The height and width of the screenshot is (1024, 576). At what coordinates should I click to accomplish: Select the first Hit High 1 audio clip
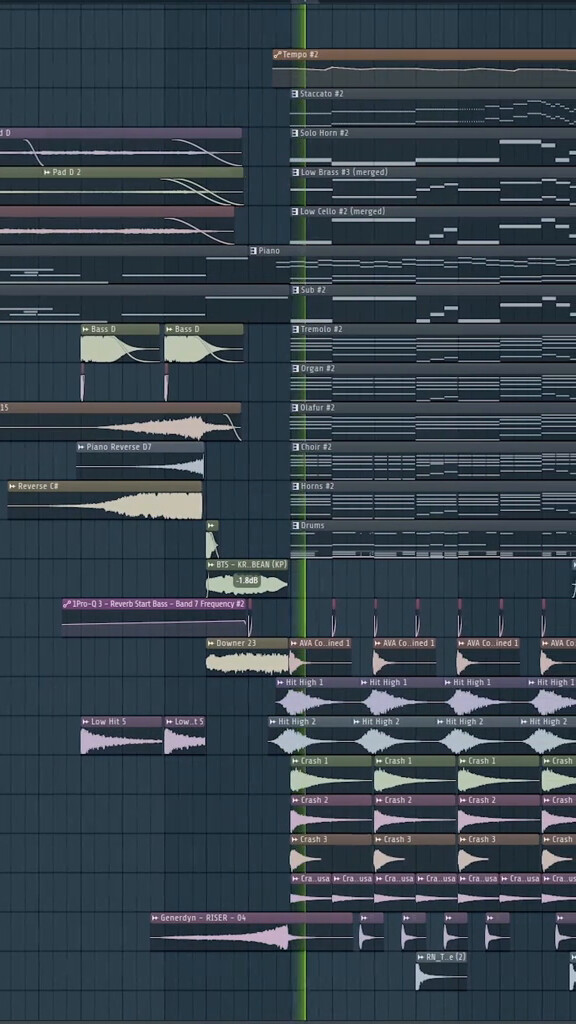[317, 696]
